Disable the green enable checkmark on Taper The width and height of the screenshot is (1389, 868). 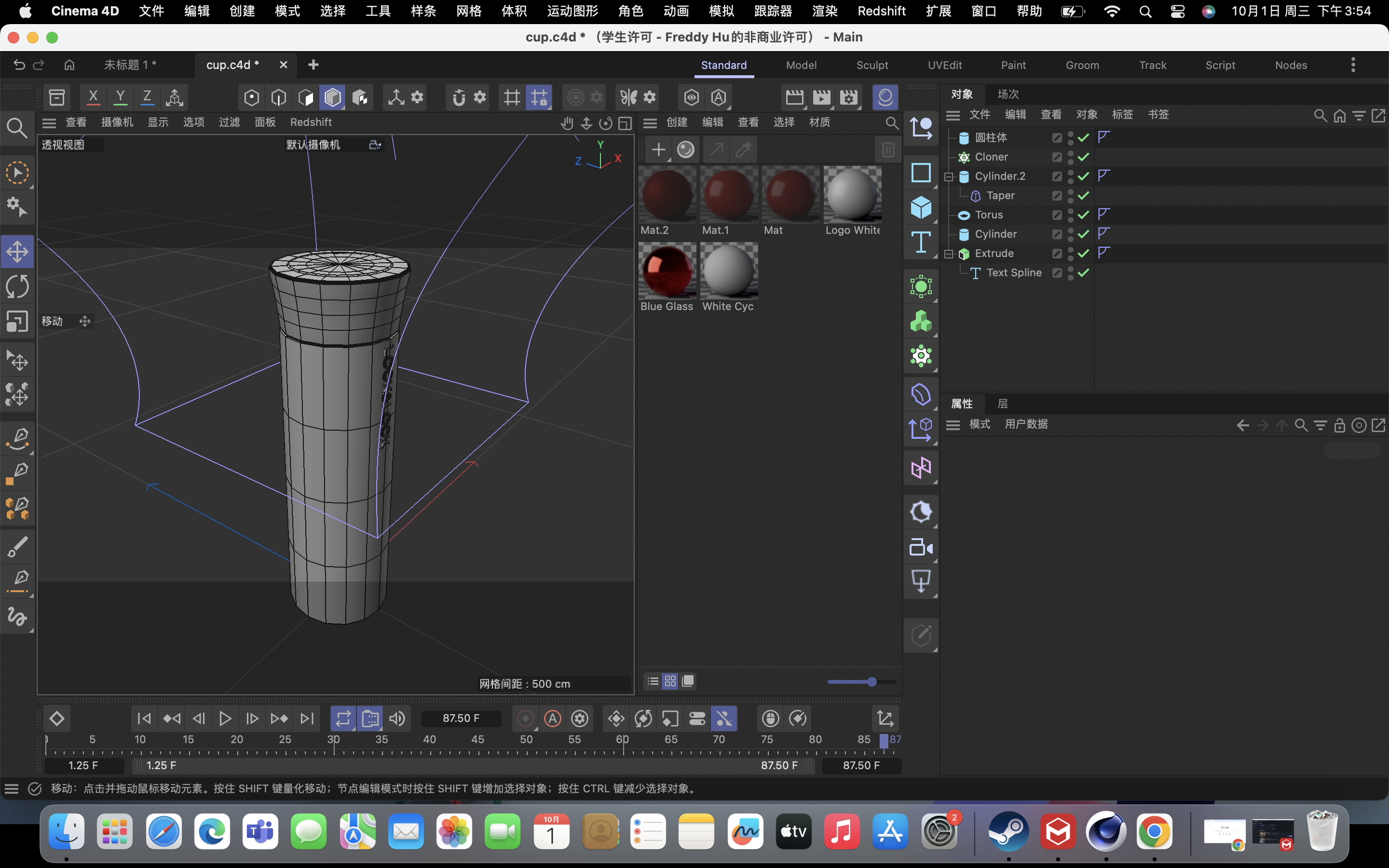[x=1083, y=196]
